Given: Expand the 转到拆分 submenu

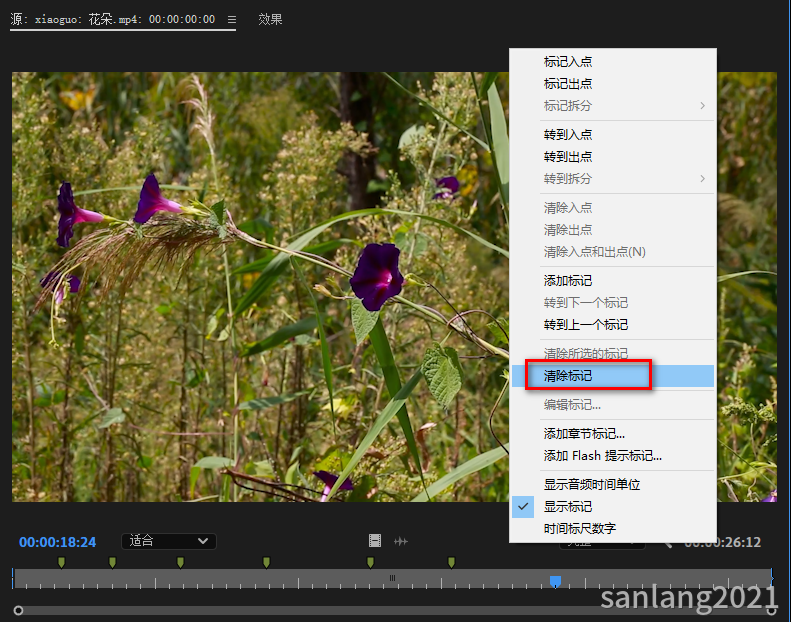Looking at the screenshot, I should pyautogui.click(x=613, y=179).
